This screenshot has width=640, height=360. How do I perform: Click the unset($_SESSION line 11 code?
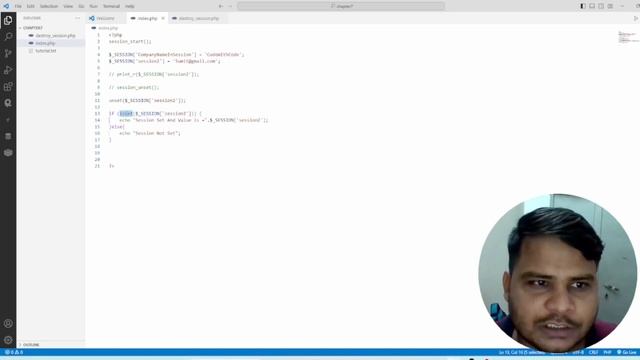(147, 100)
